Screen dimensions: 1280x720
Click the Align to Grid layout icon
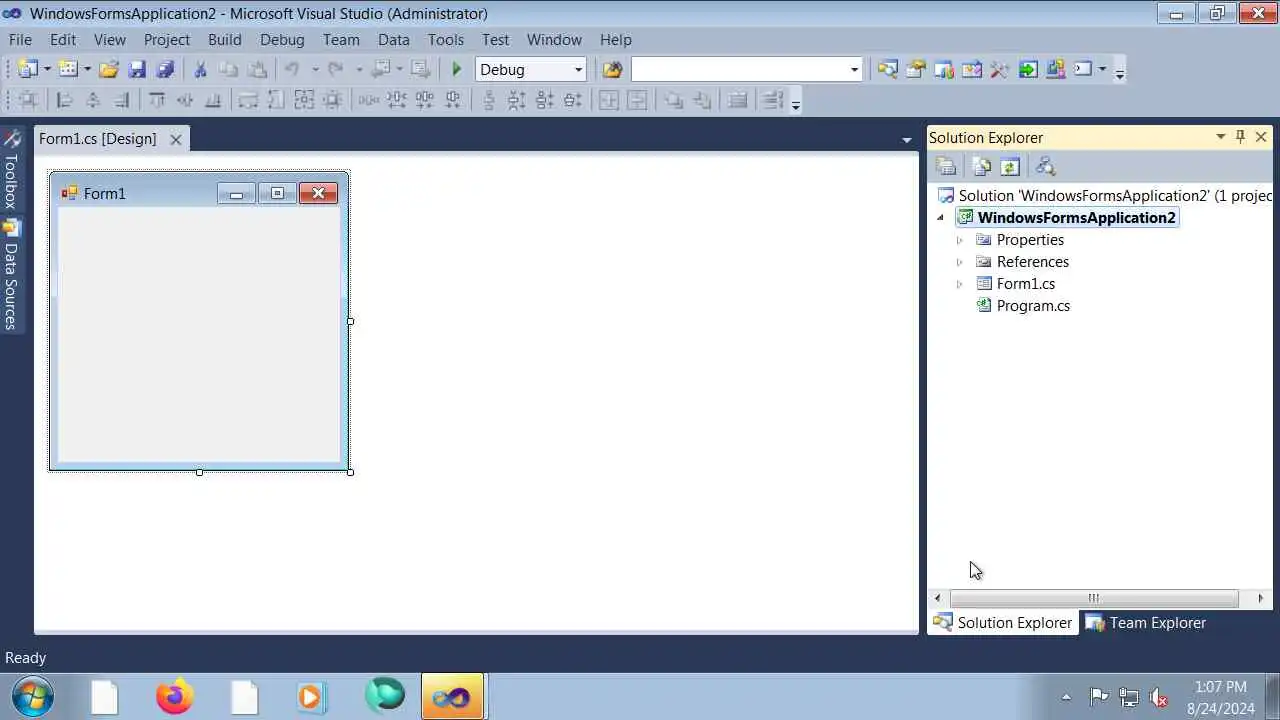click(28, 100)
